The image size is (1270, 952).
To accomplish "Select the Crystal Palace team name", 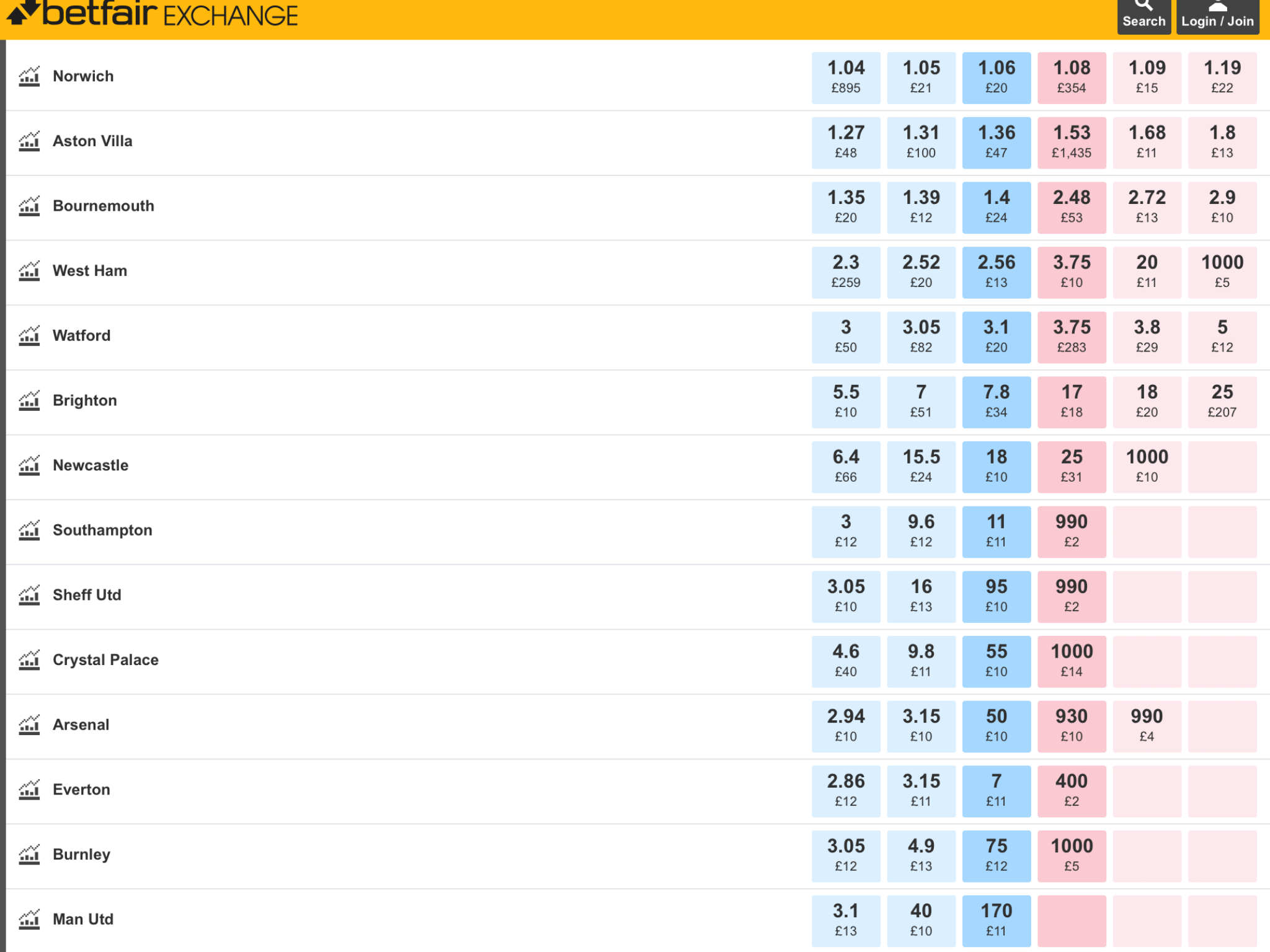I will (106, 659).
